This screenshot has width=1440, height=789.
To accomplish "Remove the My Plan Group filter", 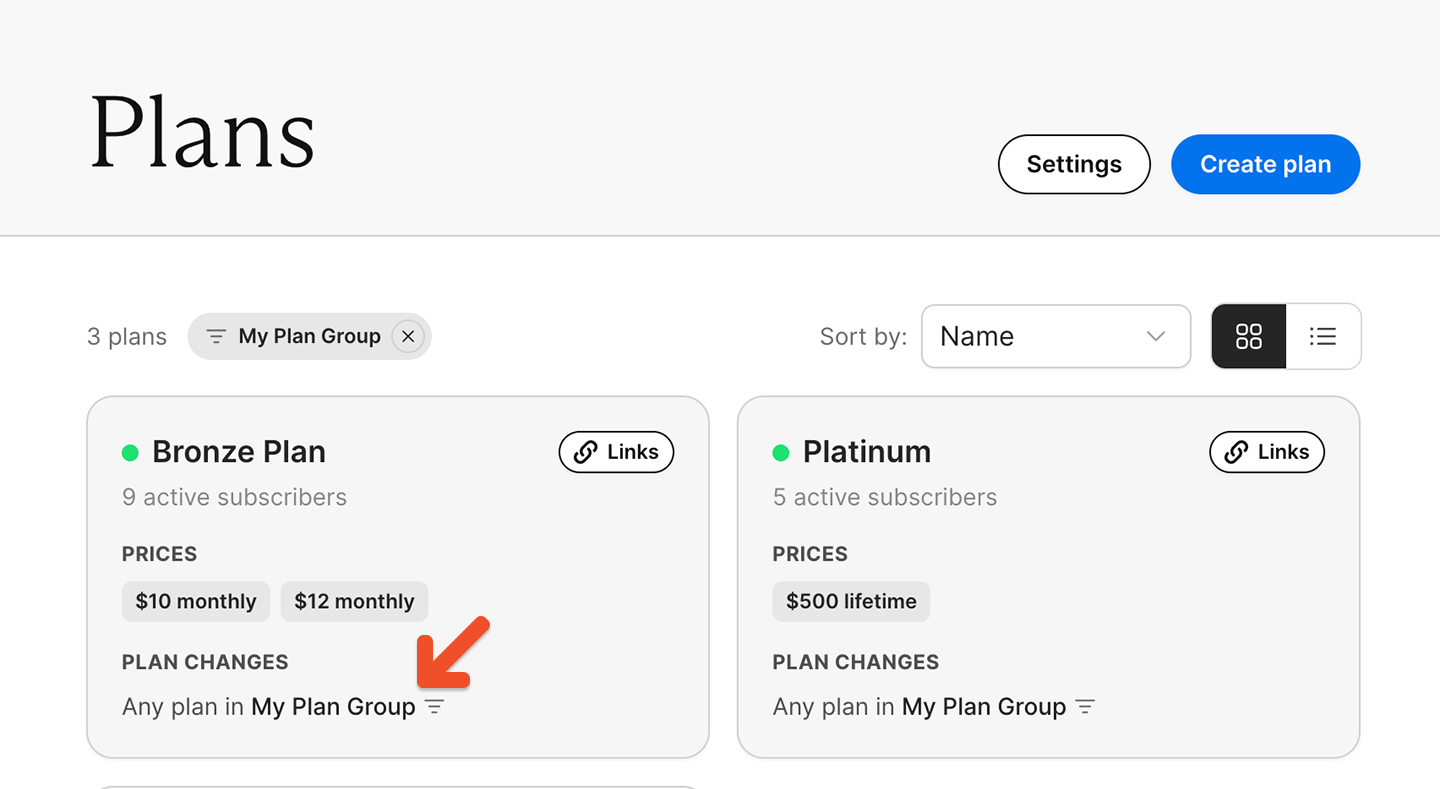I will 407,337.
